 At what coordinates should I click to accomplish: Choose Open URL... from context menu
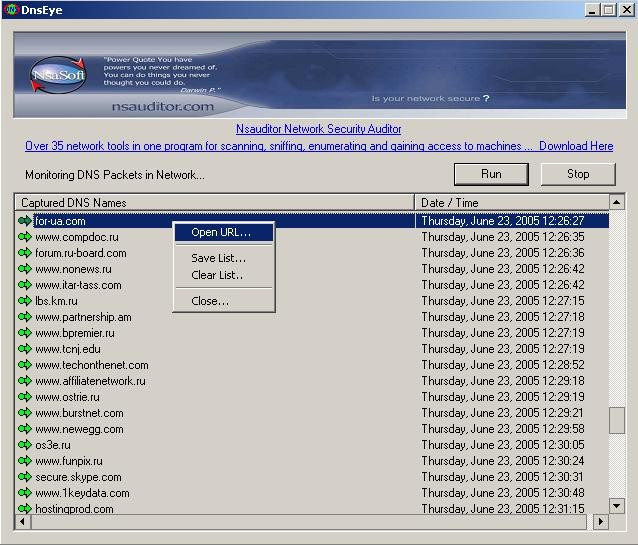click(x=223, y=232)
